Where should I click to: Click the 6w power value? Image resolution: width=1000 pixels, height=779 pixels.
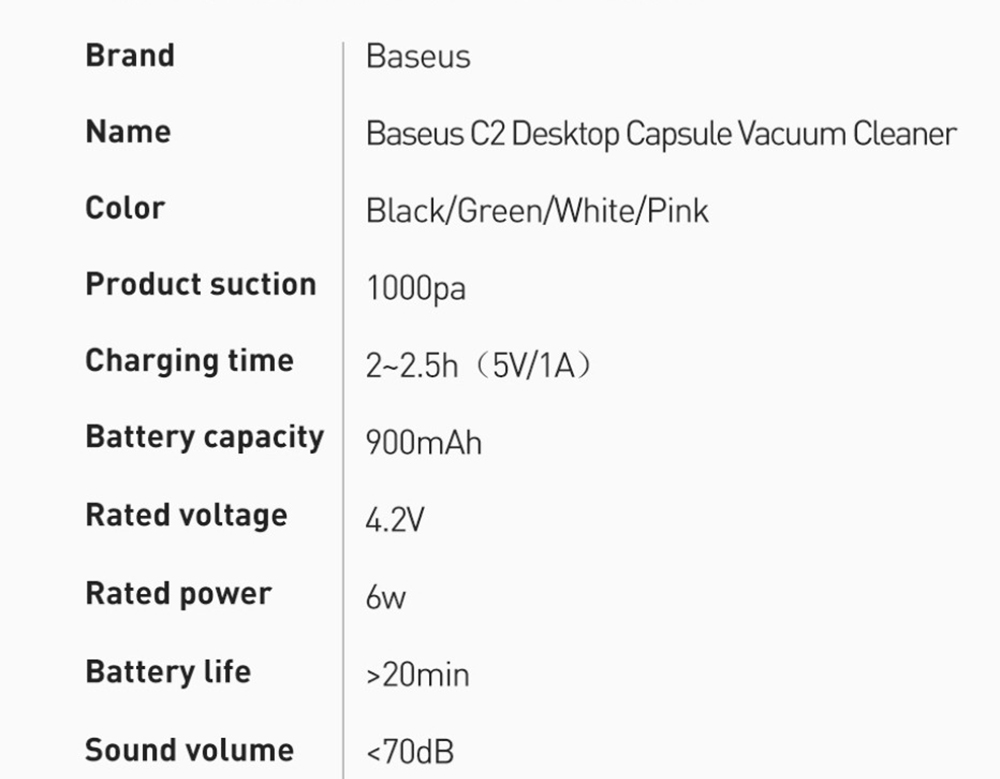(386, 598)
